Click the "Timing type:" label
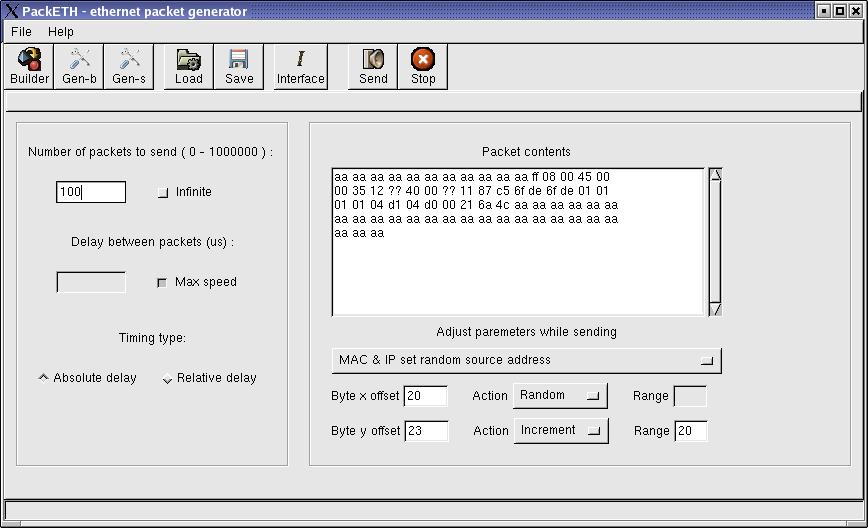Image resolution: width=868 pixels, height=528 pixels. 152,338
